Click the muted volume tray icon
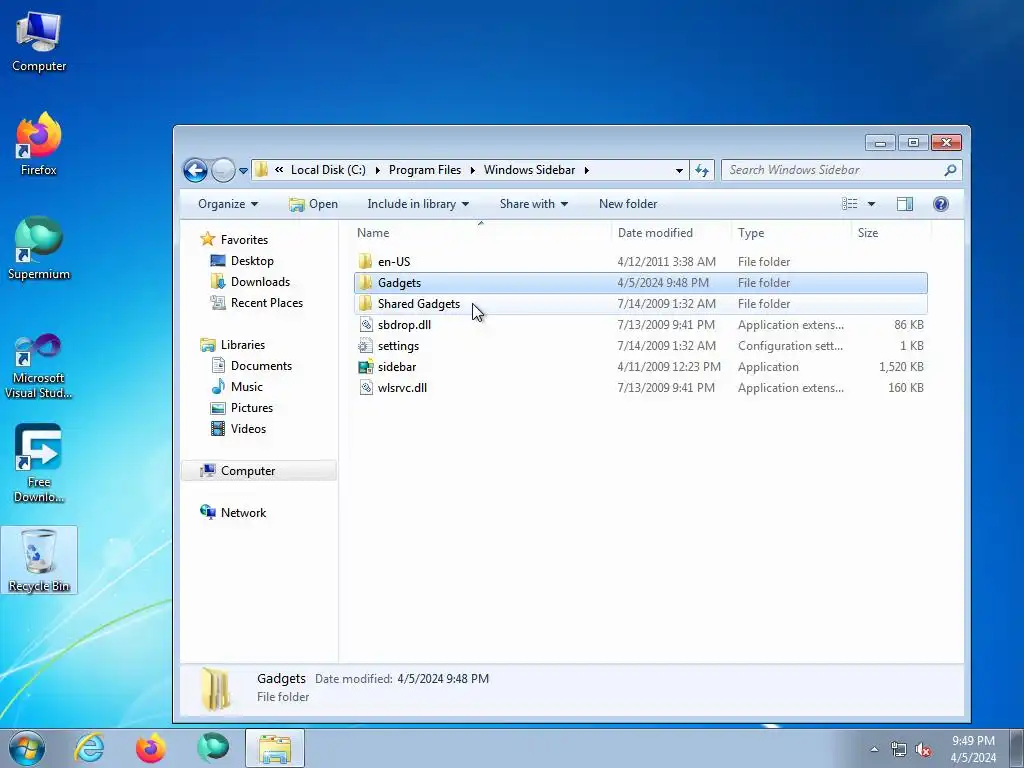 pos(923,750)
